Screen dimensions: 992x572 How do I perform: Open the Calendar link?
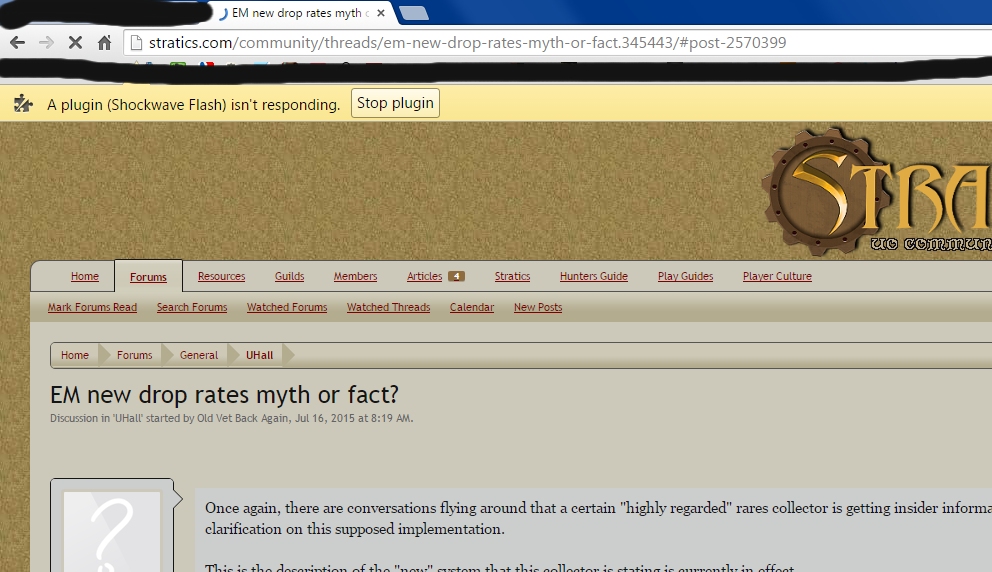tap(472, 308)
